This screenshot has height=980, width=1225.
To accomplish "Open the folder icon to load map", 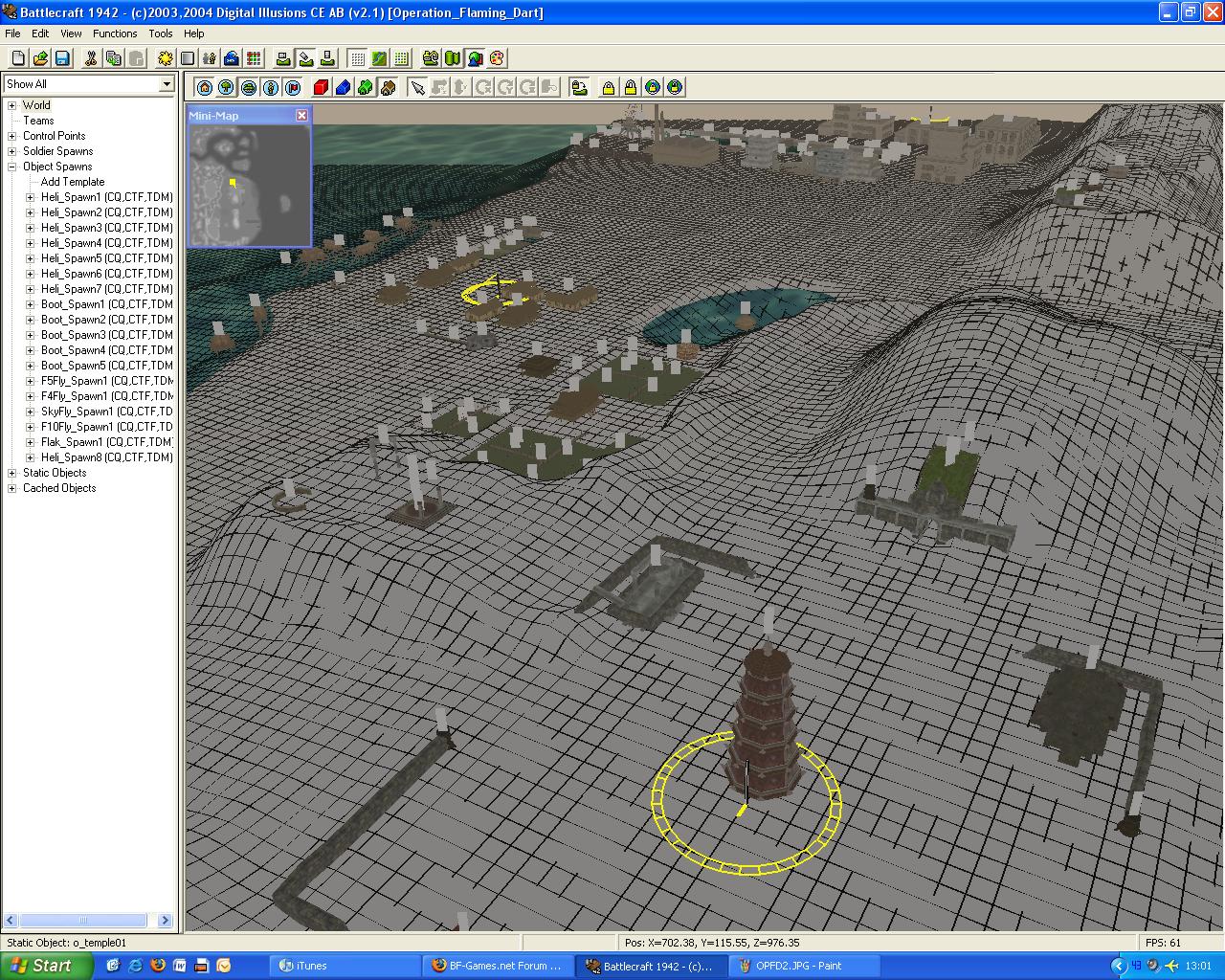I will click(x=40, y=58).
